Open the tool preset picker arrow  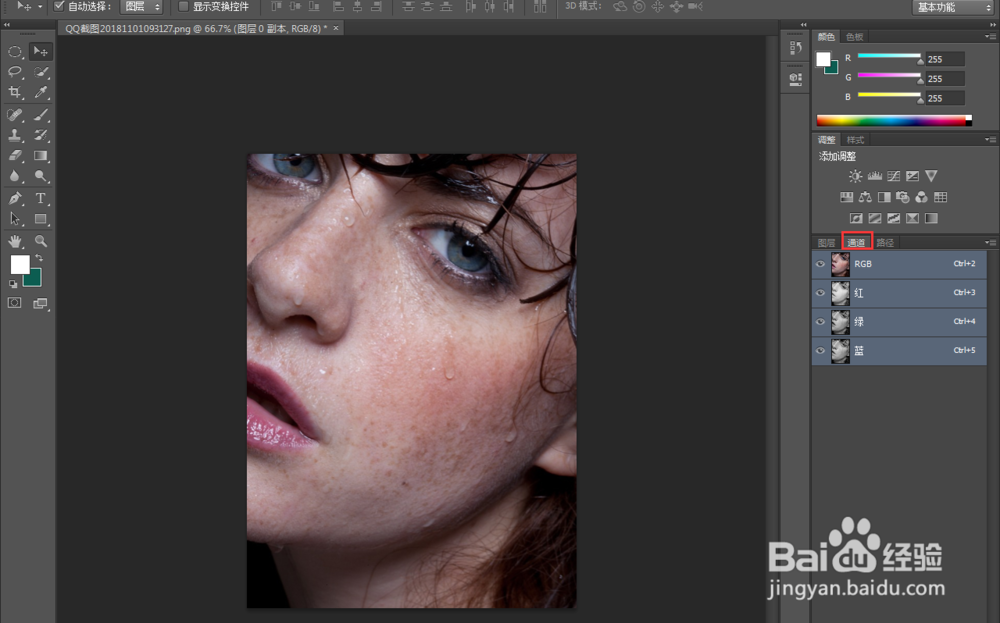40,6
